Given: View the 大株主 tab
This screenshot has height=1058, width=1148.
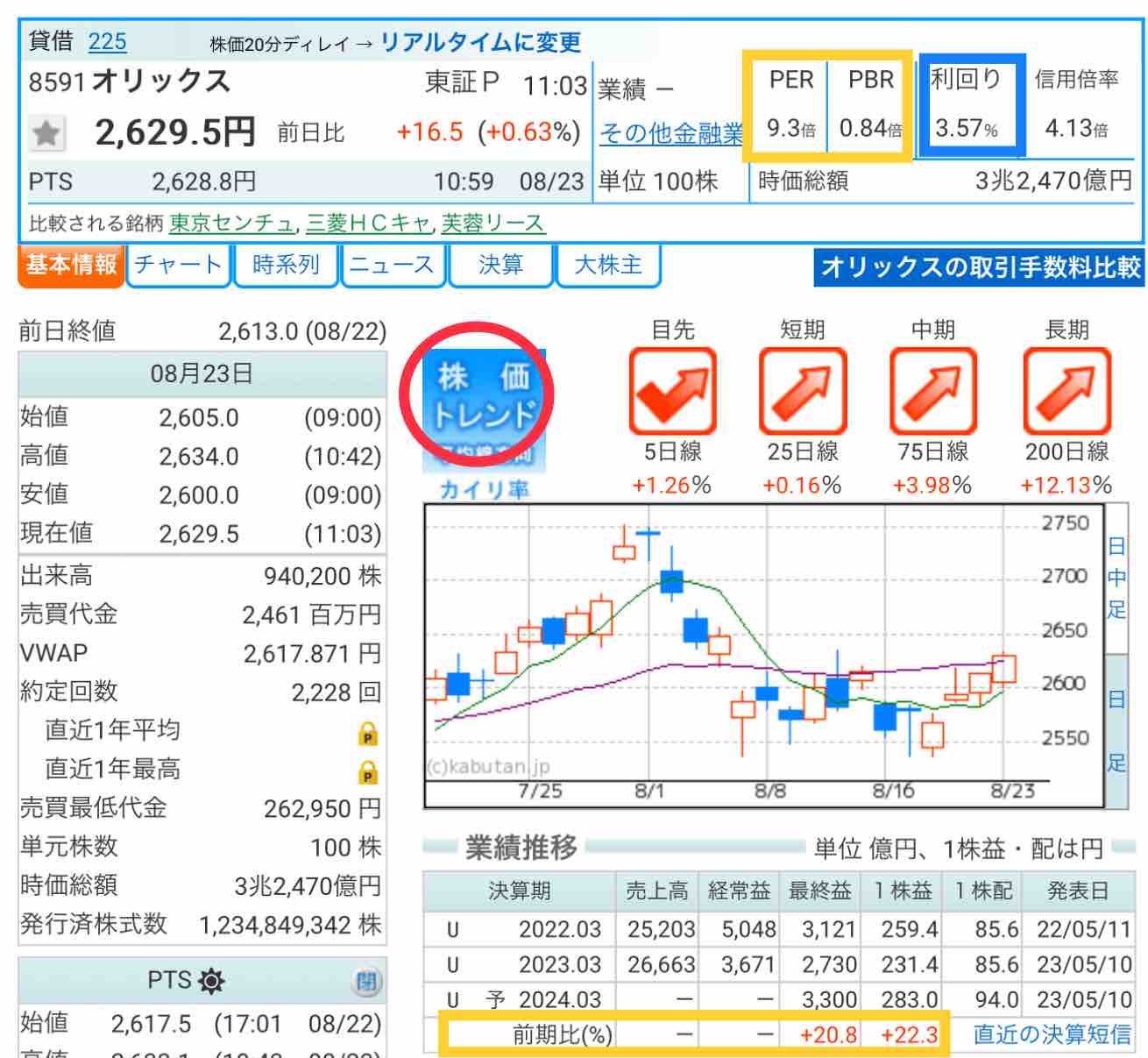Looking at the screenshot, I should pos(608,265).
